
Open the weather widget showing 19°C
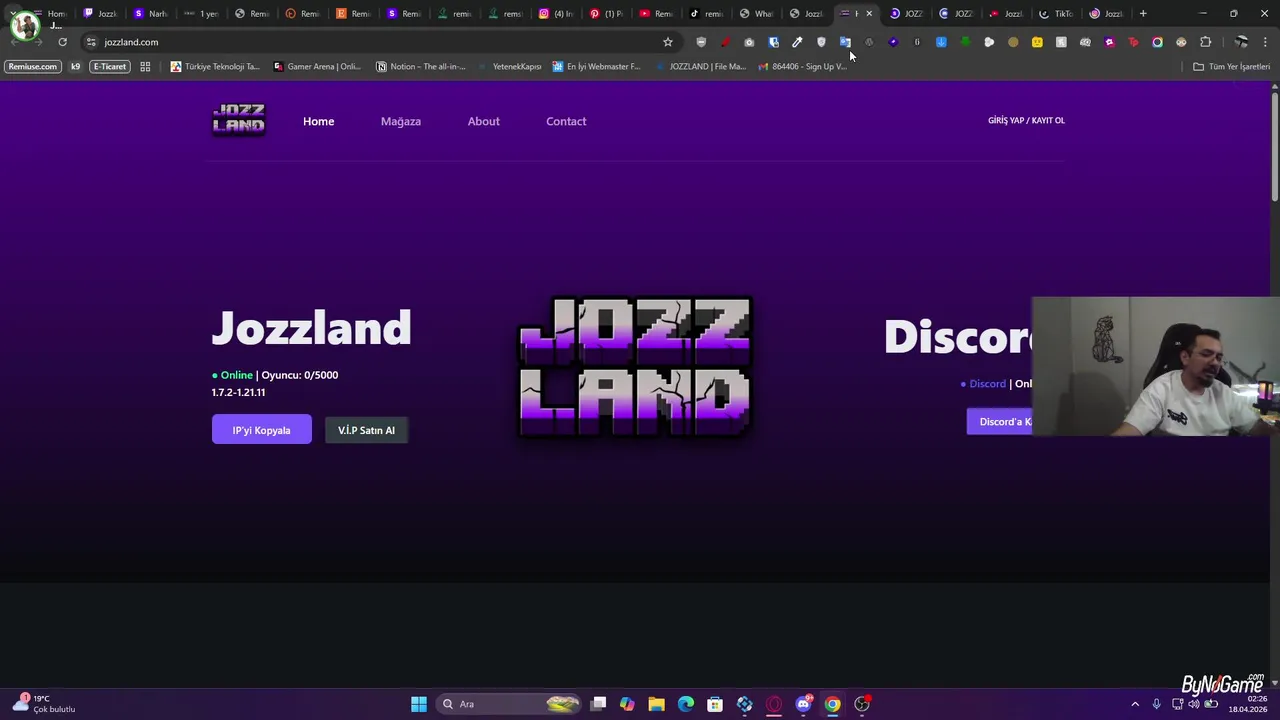point(45,704)
